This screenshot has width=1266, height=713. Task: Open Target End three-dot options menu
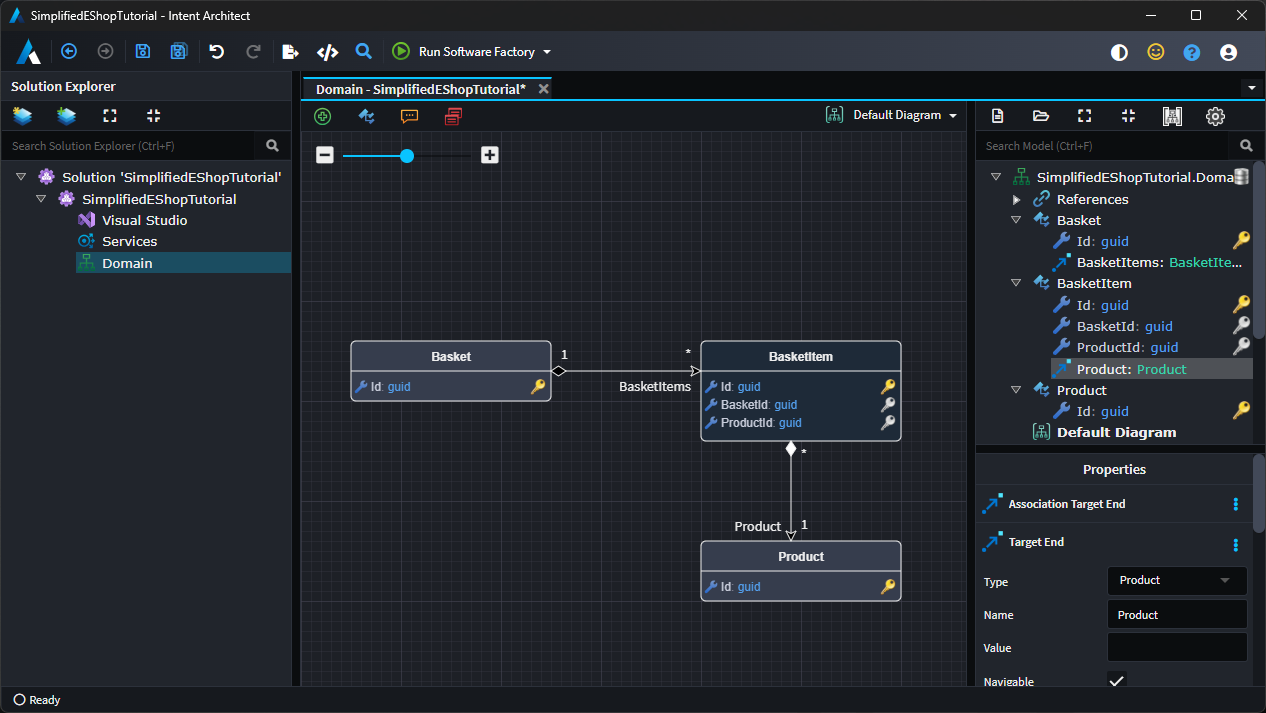pyautogui.click(x=1235, y=545)
